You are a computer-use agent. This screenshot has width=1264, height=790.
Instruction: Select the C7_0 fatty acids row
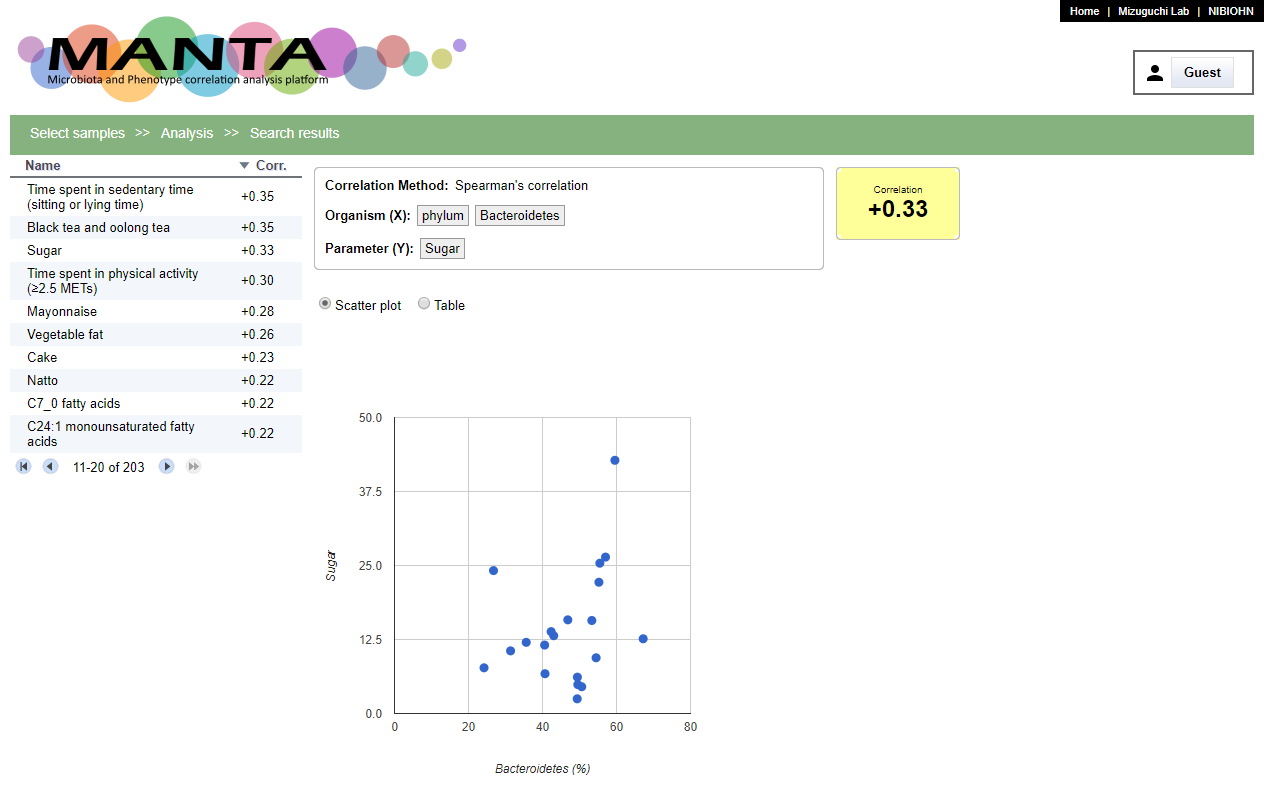tap(156, 403)
